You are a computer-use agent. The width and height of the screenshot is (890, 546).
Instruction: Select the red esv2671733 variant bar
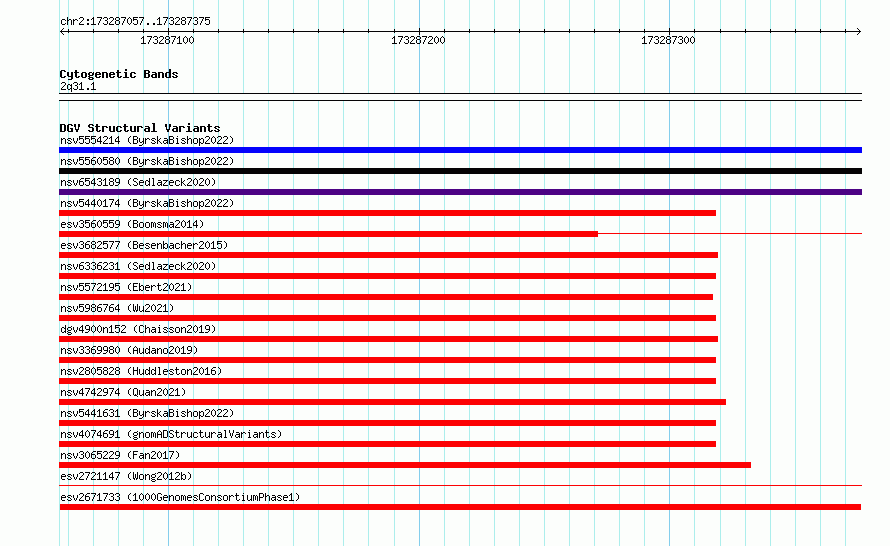click(x=460, y=507)
